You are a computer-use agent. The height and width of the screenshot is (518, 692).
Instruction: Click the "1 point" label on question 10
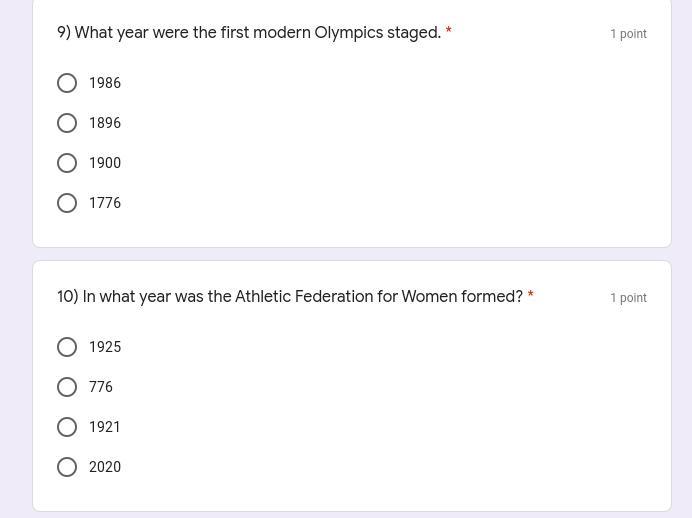tap(628, 298)
